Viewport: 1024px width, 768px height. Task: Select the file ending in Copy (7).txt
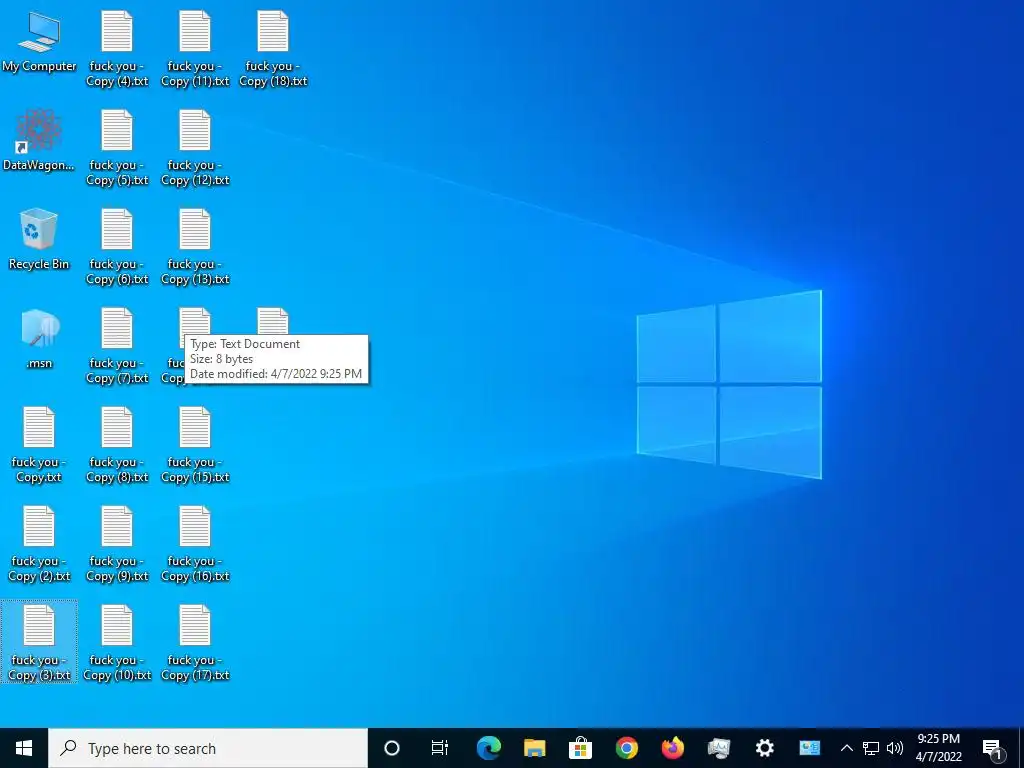click(118, 347)
